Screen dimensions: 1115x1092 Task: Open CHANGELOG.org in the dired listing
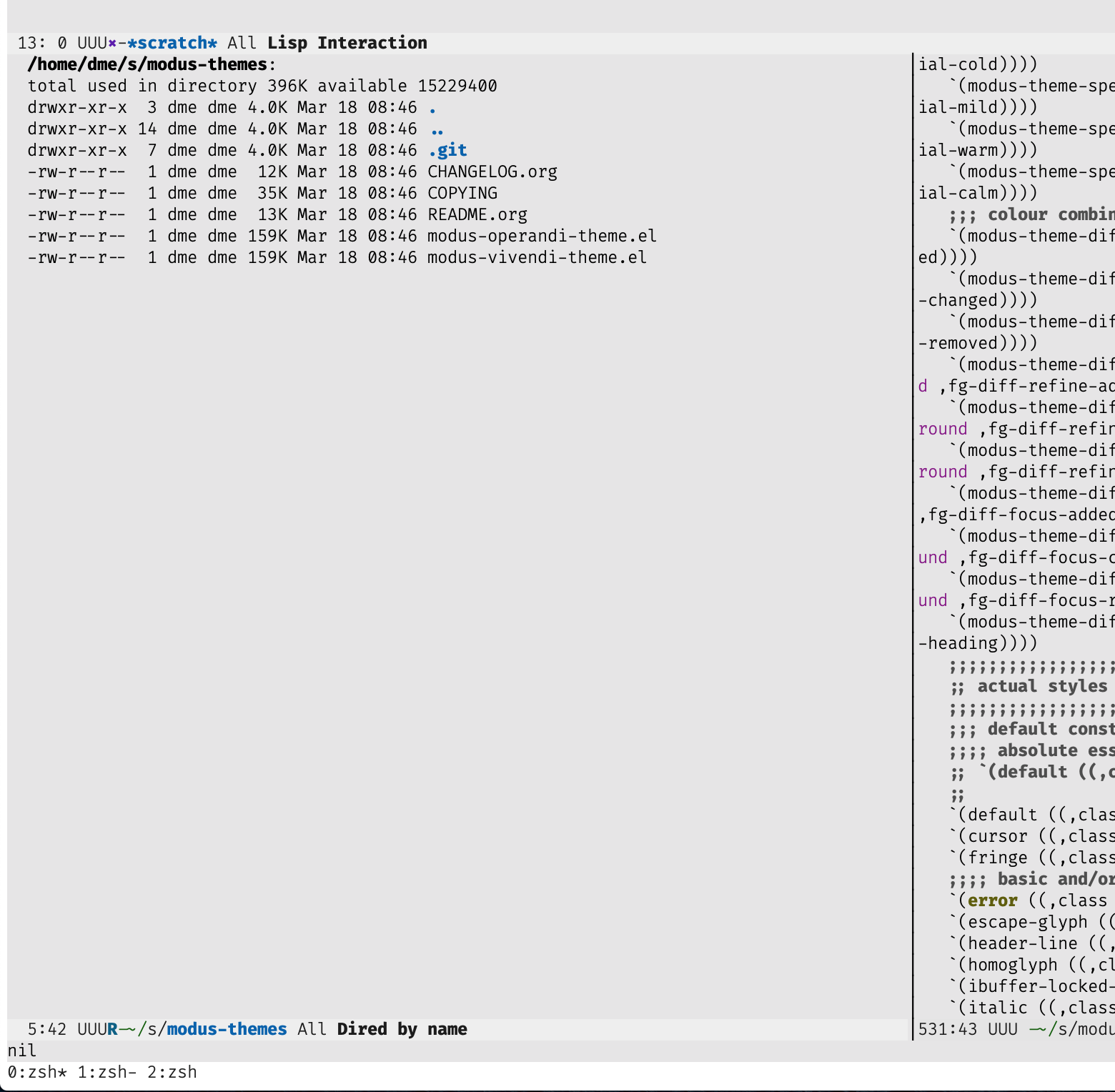492,172
